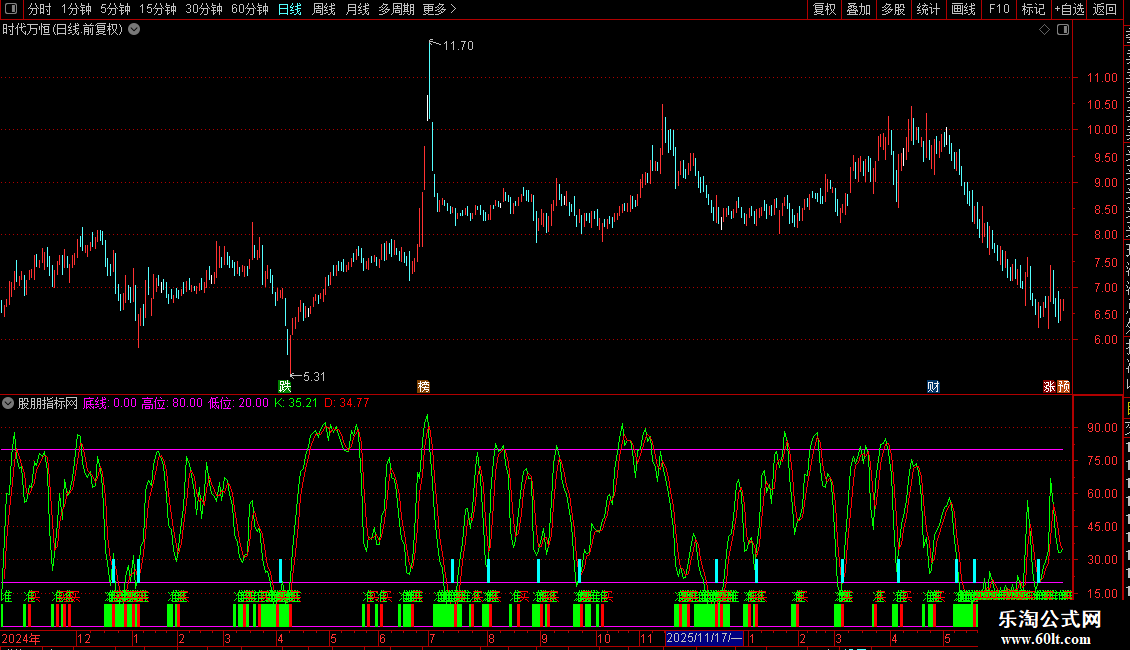1130x650 pixels.
Task: Click the 2025/11/17 date marker
Action: [704, 638]
